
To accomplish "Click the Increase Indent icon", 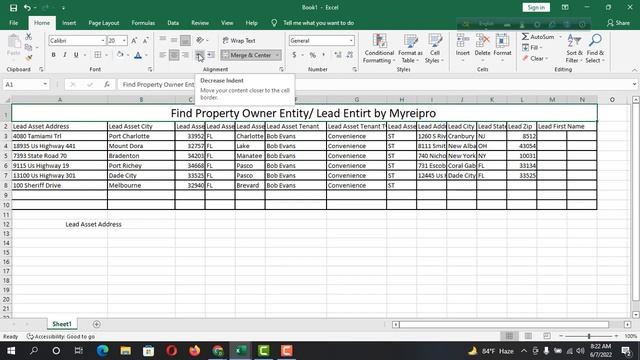I will coord(211,55).
